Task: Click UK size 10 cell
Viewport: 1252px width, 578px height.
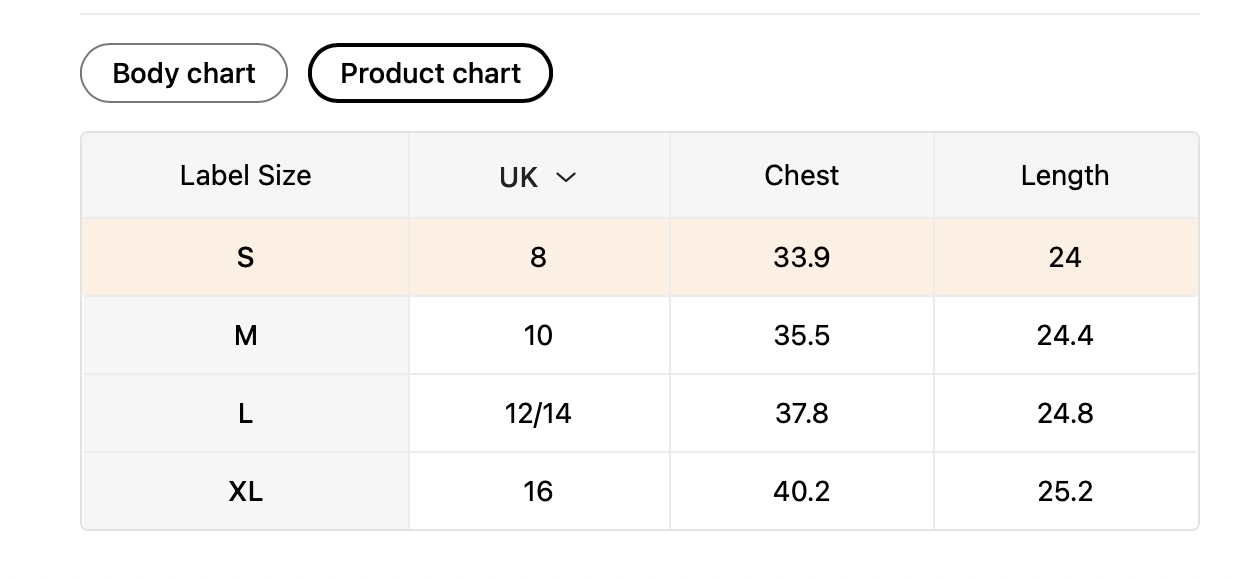Action: tap(538, 335)
